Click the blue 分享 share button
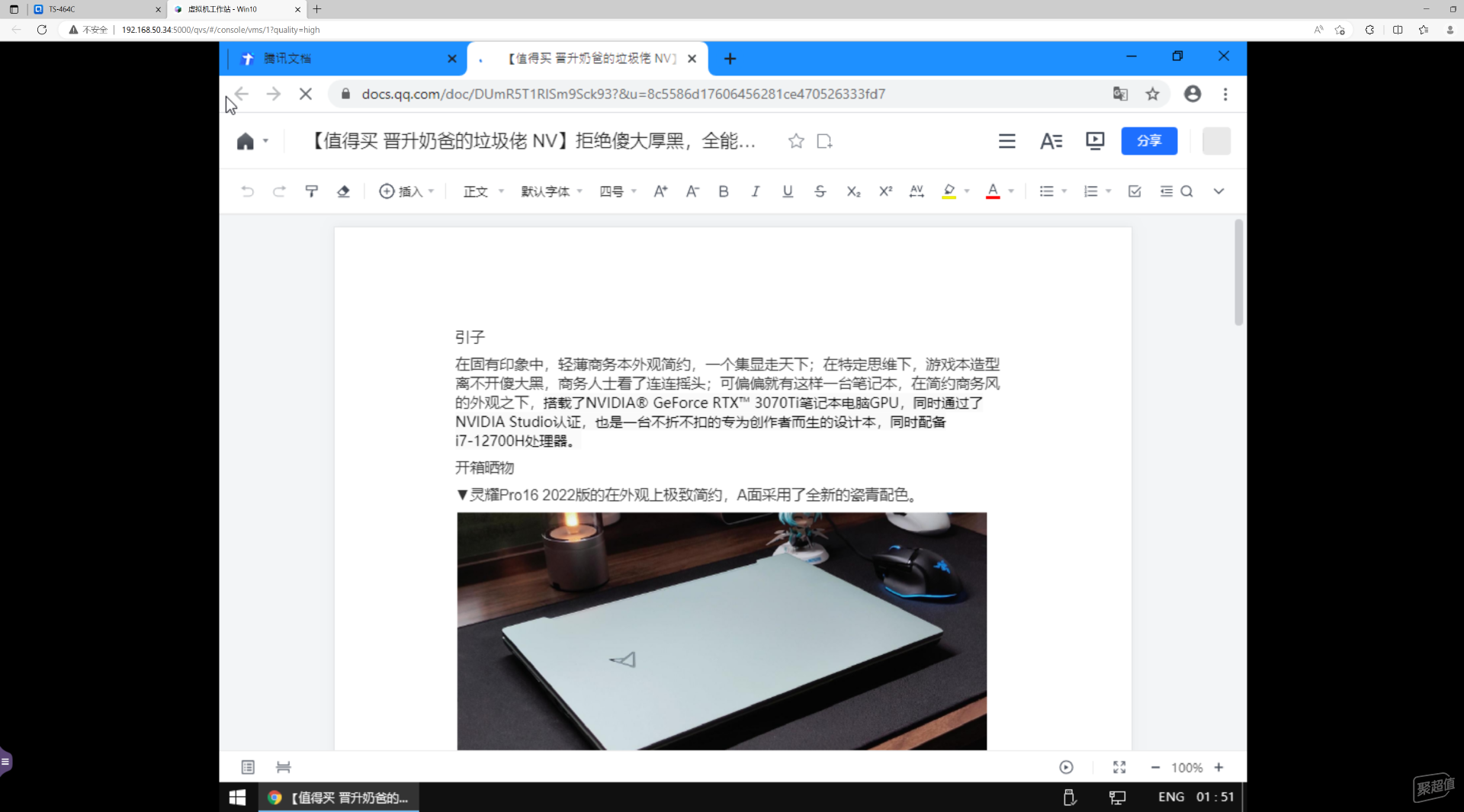The image size is (1464, 812). pos(1149,141)
